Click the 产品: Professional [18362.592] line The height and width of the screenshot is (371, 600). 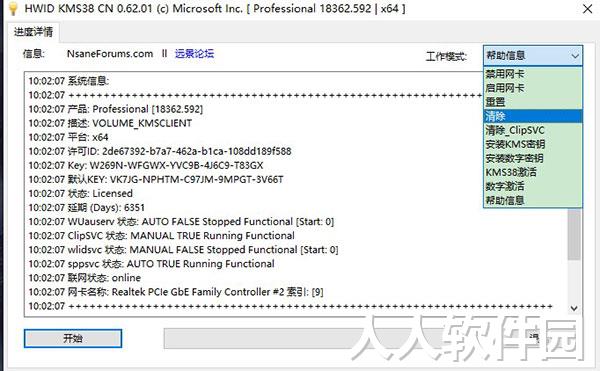pos(116,109)
